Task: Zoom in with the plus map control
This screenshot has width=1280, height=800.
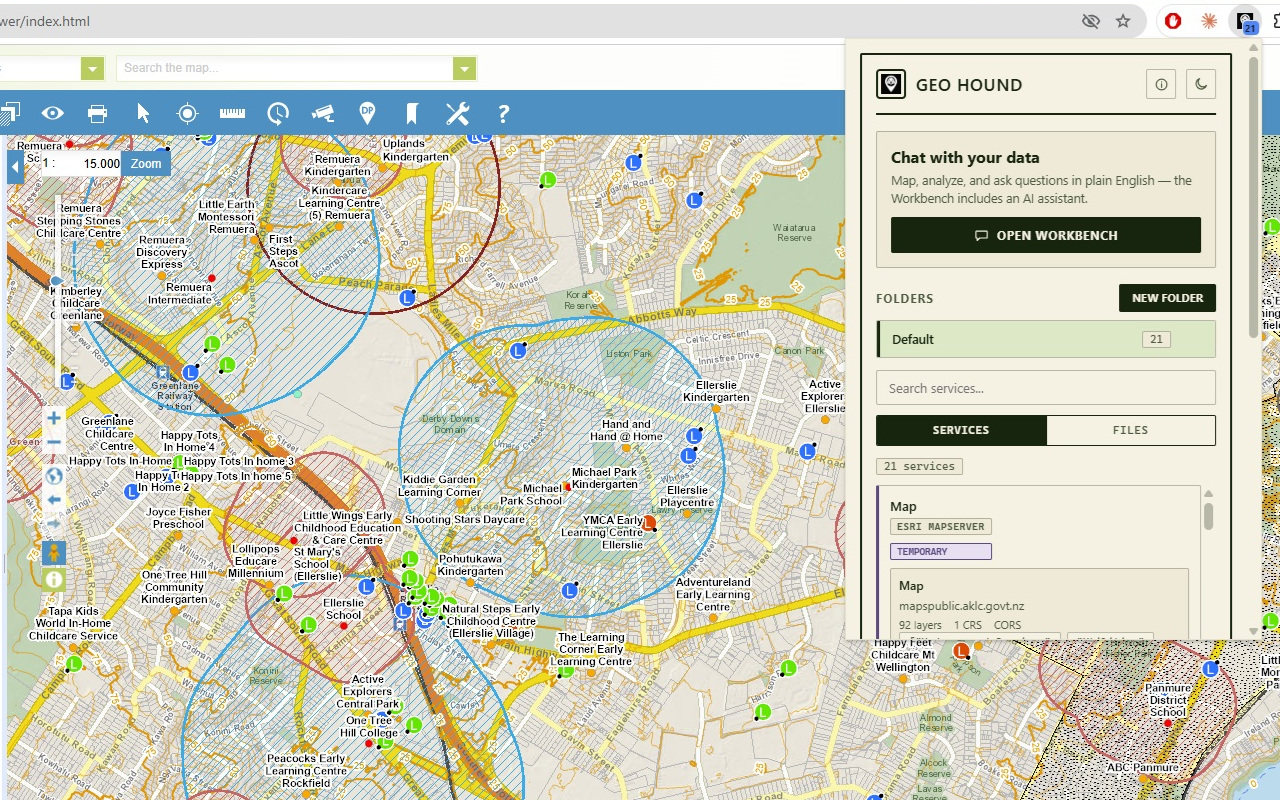Action: pos(54,418)
